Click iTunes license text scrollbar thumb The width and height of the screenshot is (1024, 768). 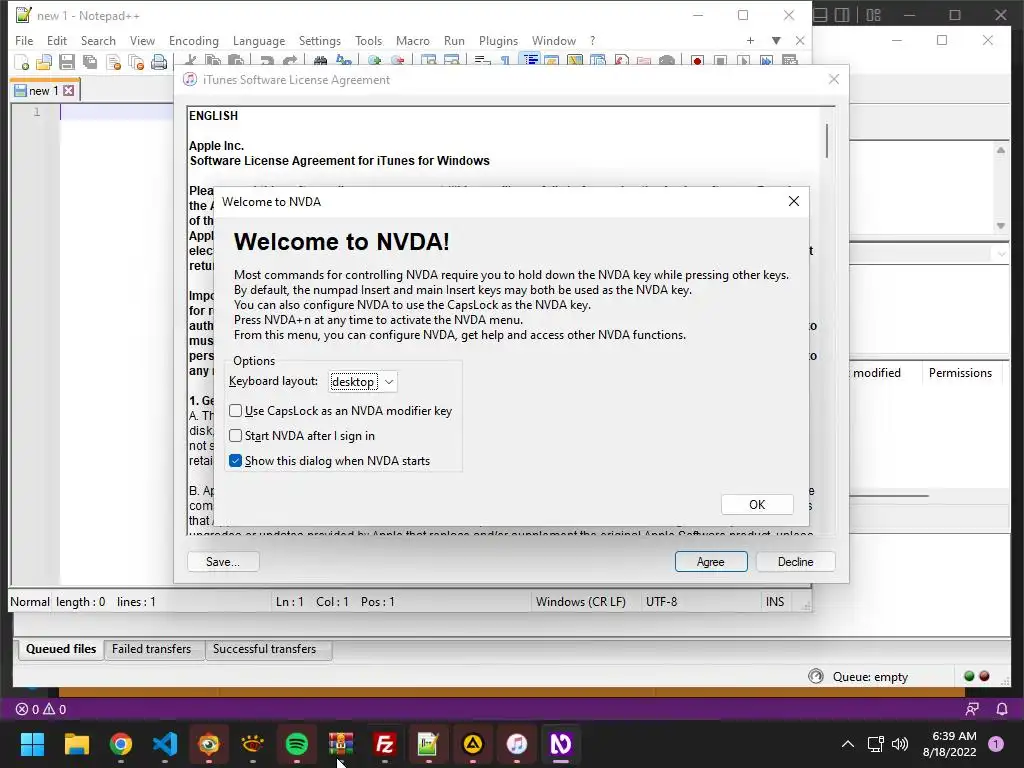827,140
